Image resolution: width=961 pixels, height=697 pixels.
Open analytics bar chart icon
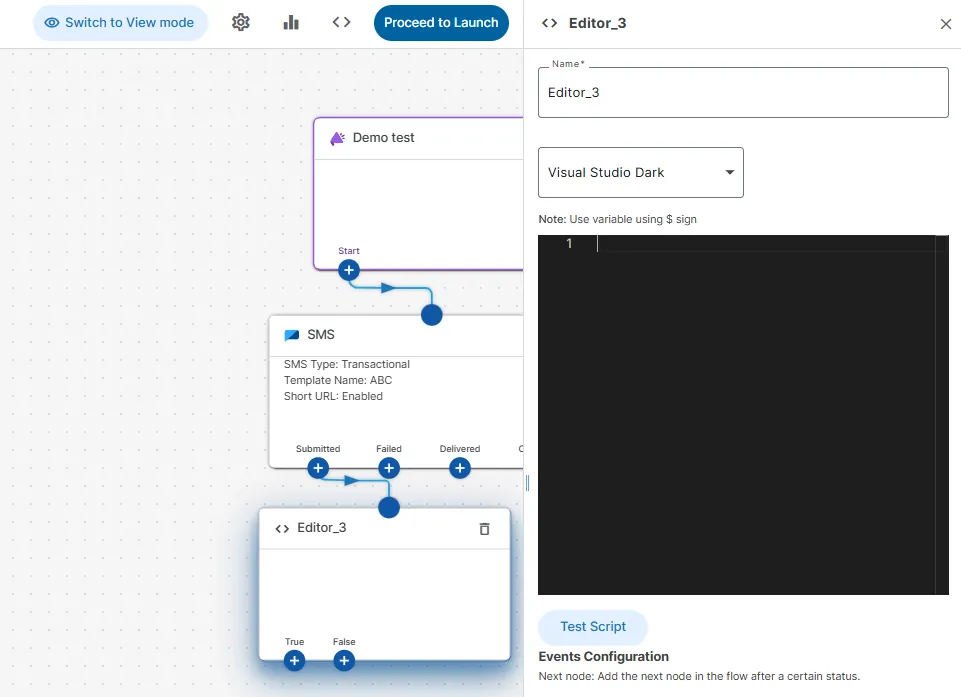click(x=291, y=23)
